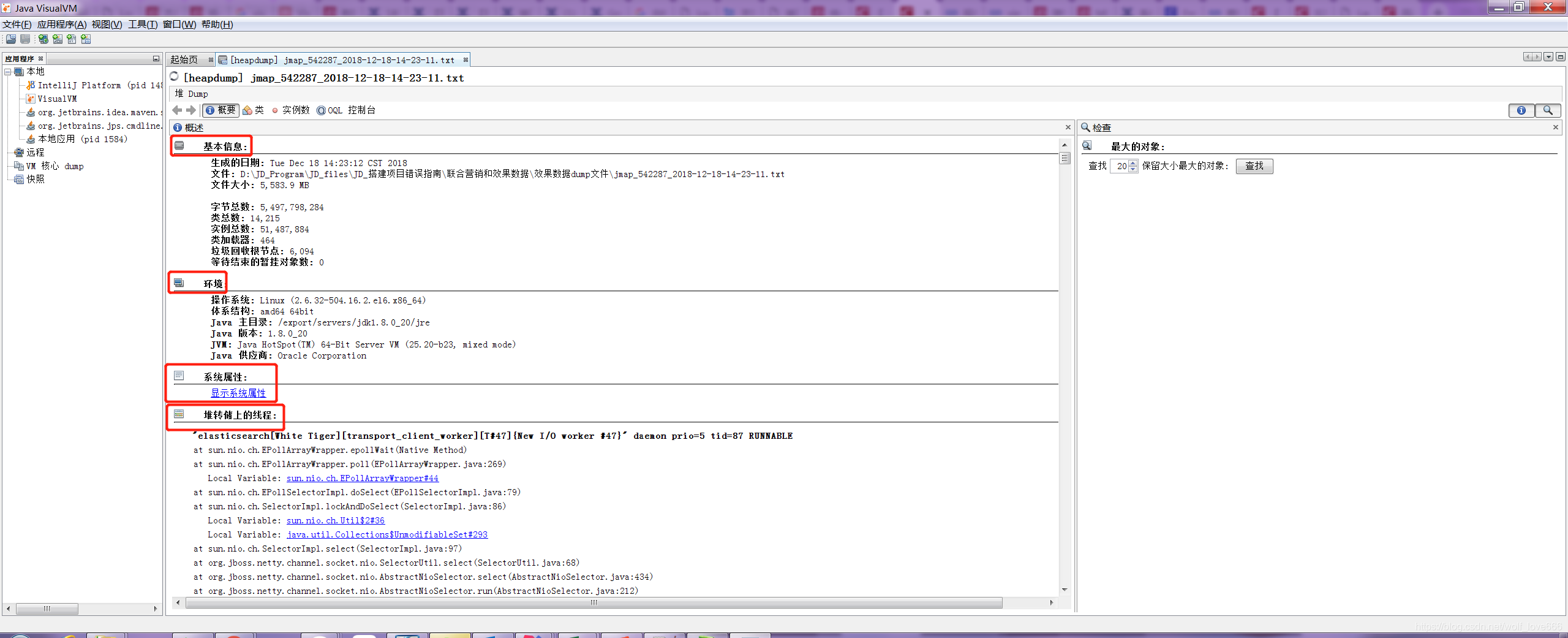Click the 基本信息 section icon
Image resolution: width=1568 pixels, height=638 pixels.
pos(179,146)
